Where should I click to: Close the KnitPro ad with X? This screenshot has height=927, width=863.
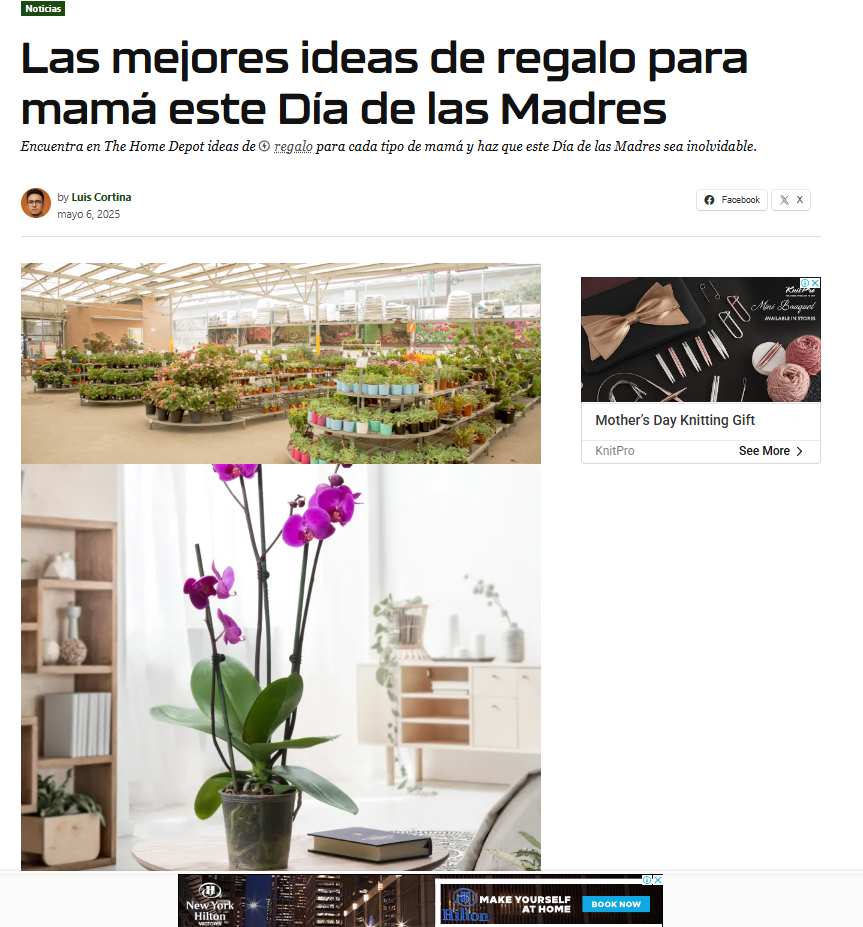tap(815, 283)
